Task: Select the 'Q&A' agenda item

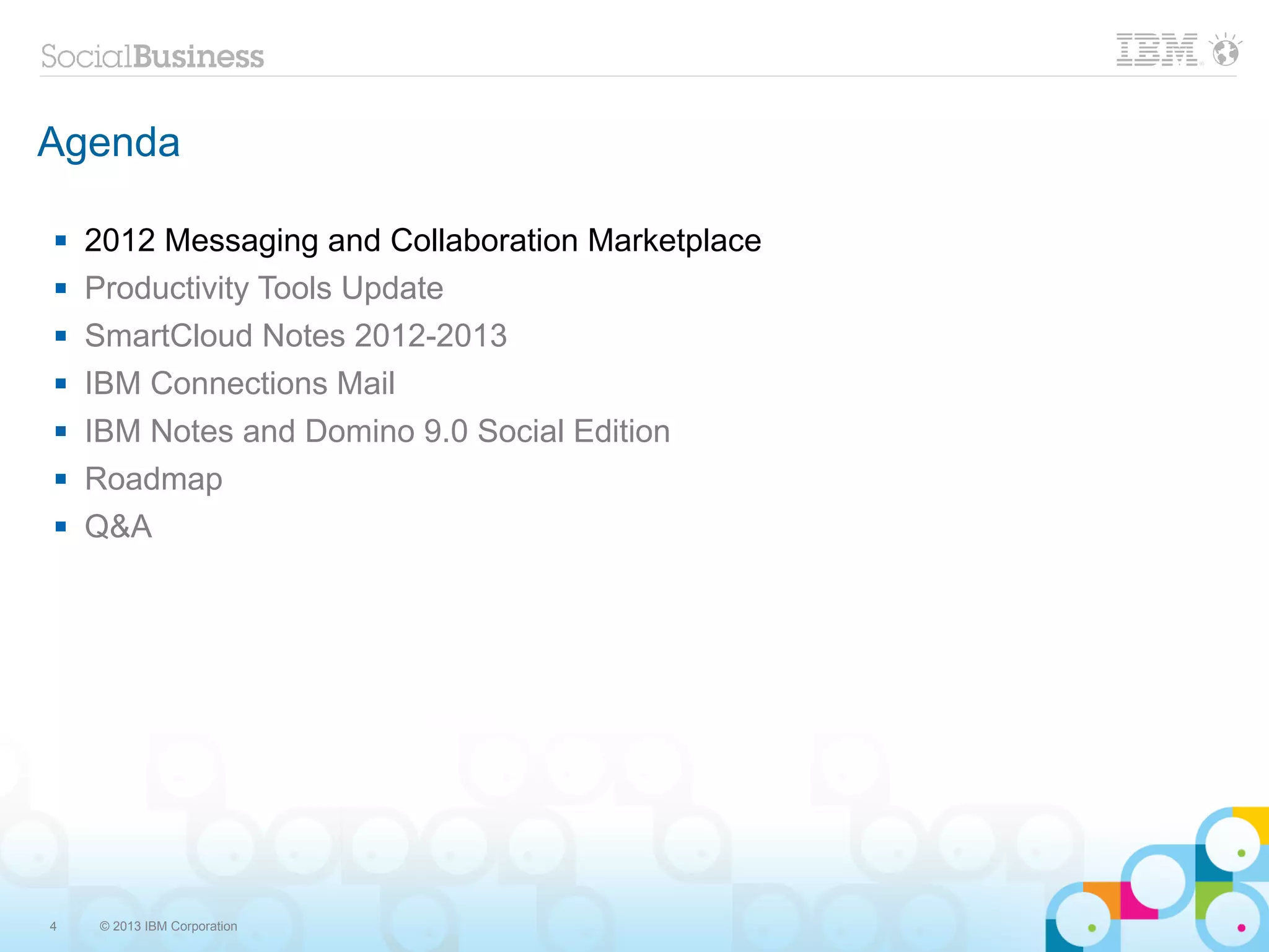Action: (118, 527)
